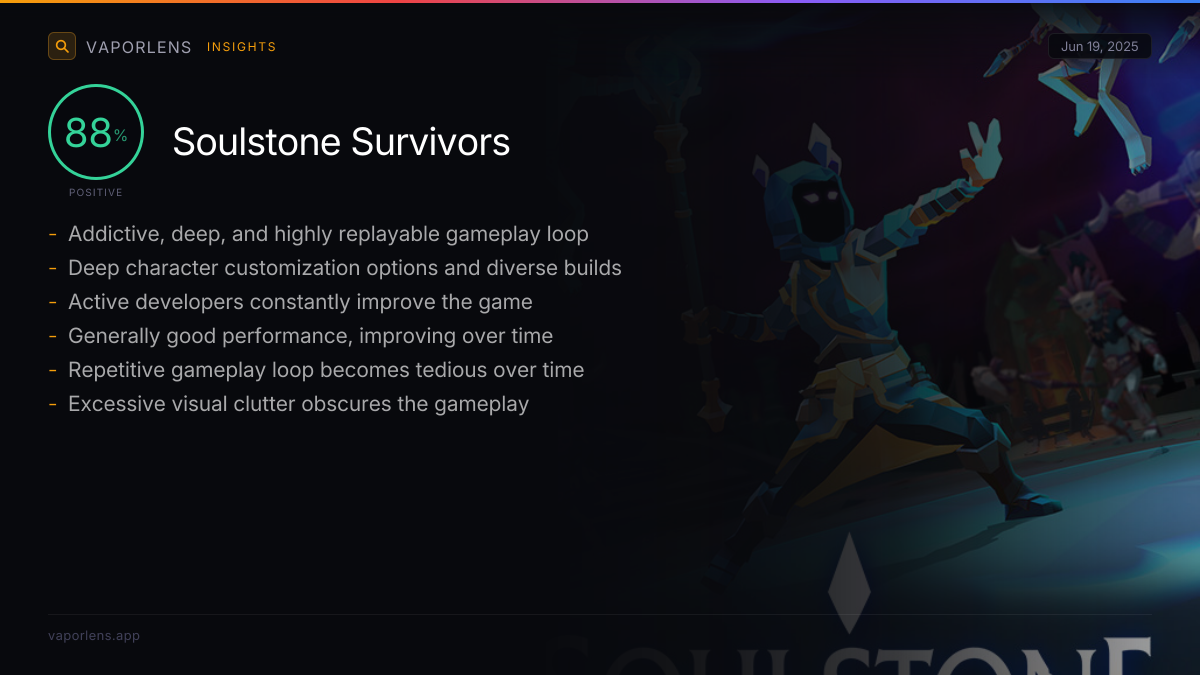Select the repetitive gameplay loop bullet
The height and width of the screenshot is (675, 1200).
pyautogui.click(x=326, y=370)
